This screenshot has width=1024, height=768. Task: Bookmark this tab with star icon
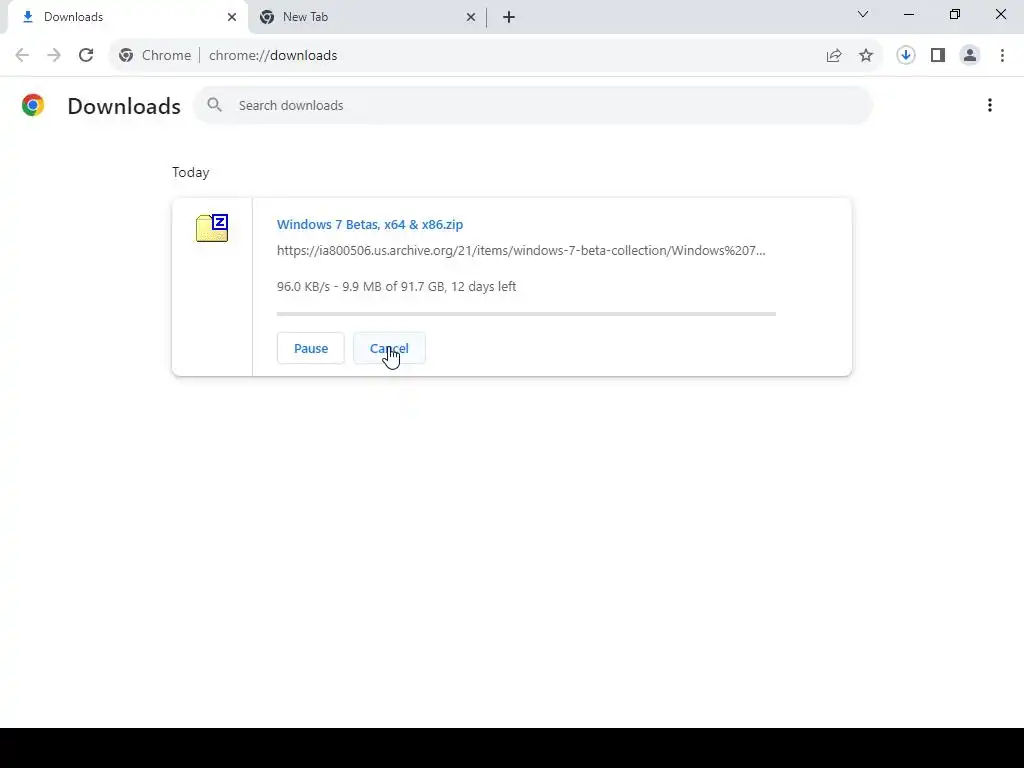(x=866, y=56)
